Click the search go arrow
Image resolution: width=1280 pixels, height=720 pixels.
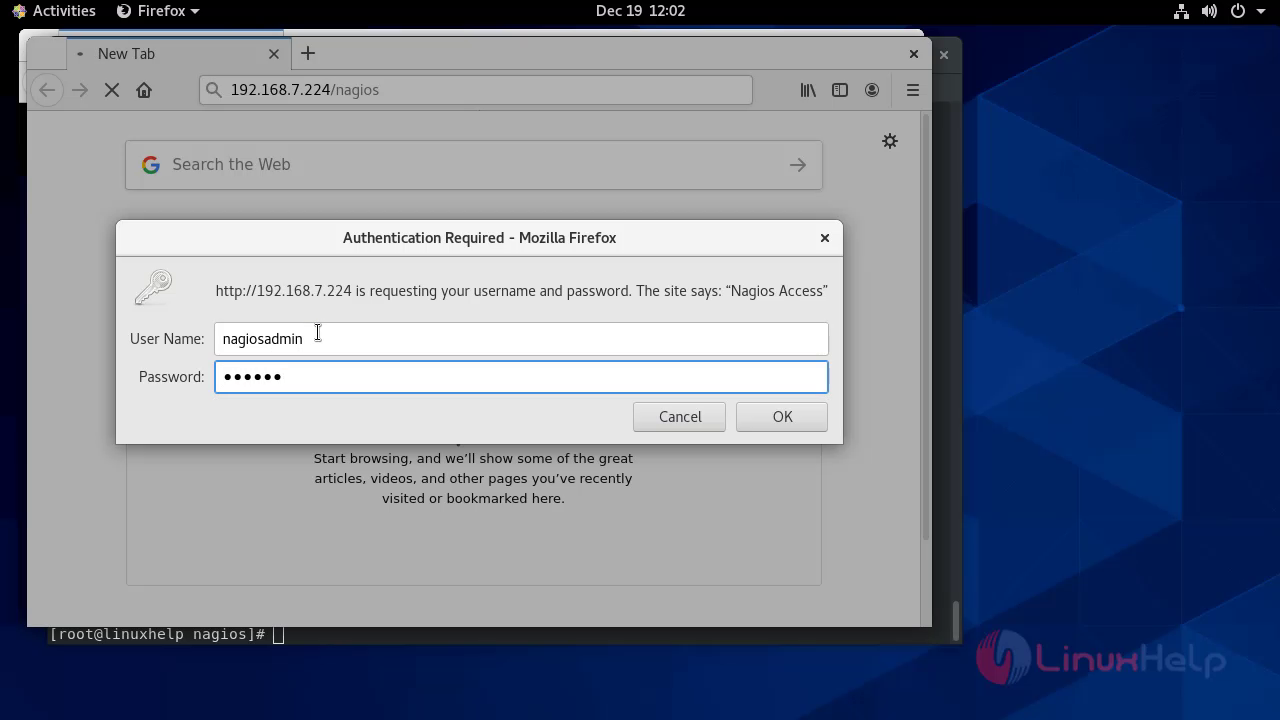[798, 165]
